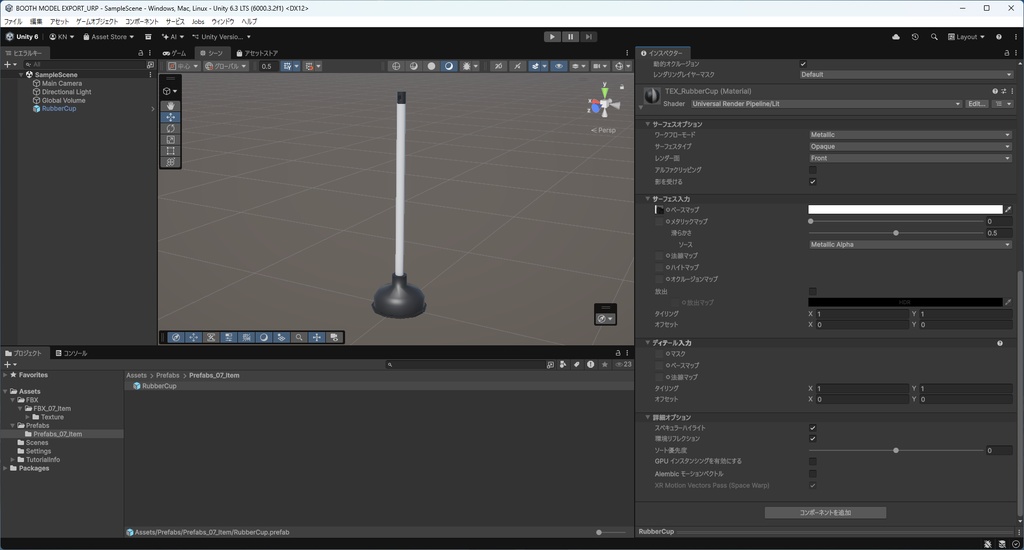Open Unity Cloud icon in top bar

click(x=896, y=37)
